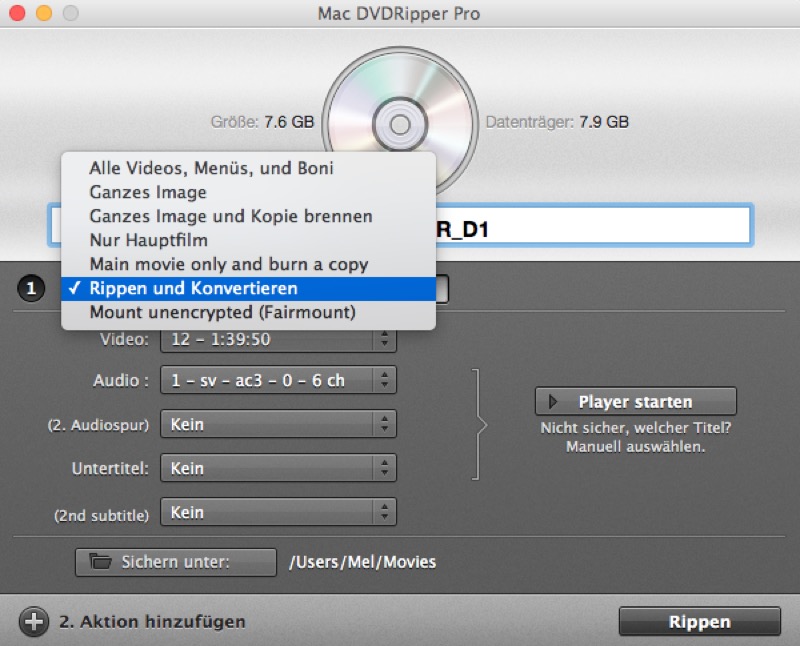The height and width of the screenshot is (646, 800).
Task: Select 'Main movie only and burn a copy'
Action: click(228, 264)
